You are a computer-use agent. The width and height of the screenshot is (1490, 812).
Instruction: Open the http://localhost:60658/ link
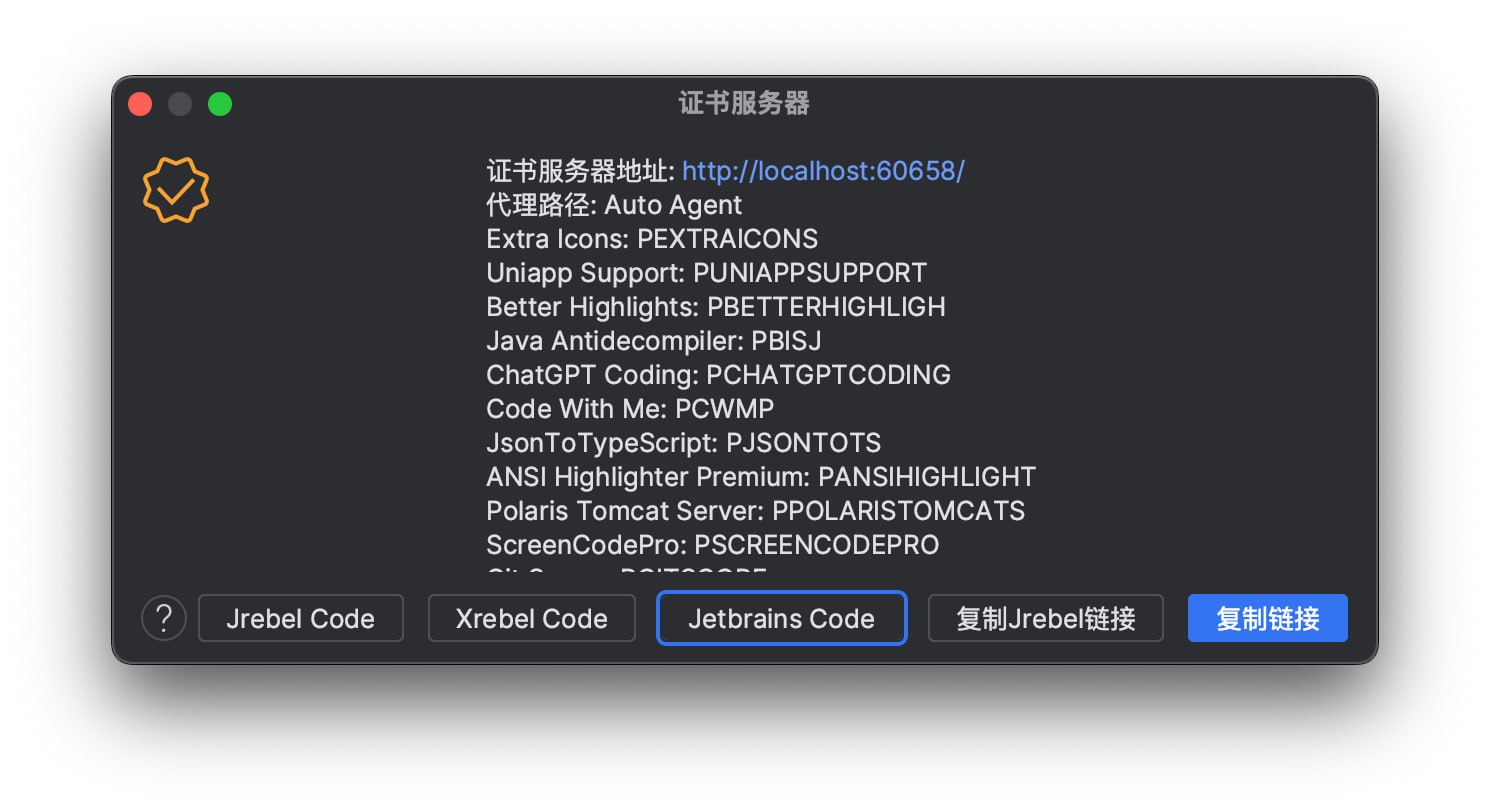pyautogui.click(x=823, y=171)
